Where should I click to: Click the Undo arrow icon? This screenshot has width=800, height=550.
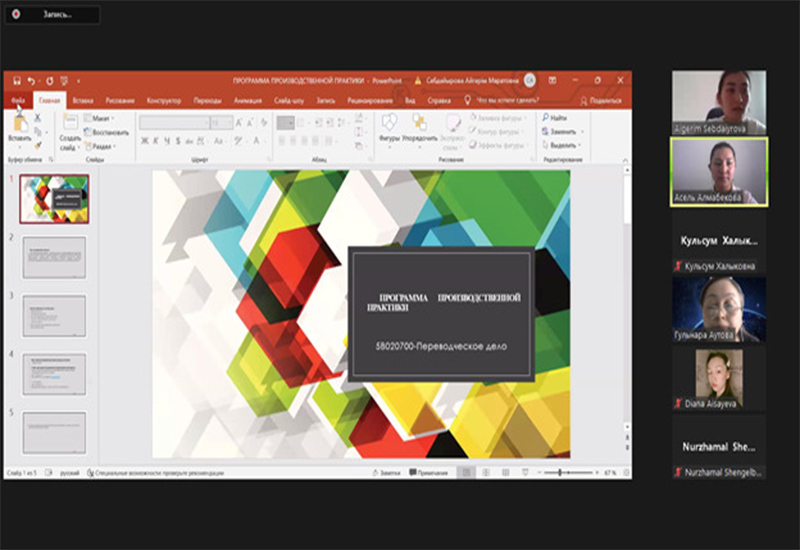(x=31, y=80)
